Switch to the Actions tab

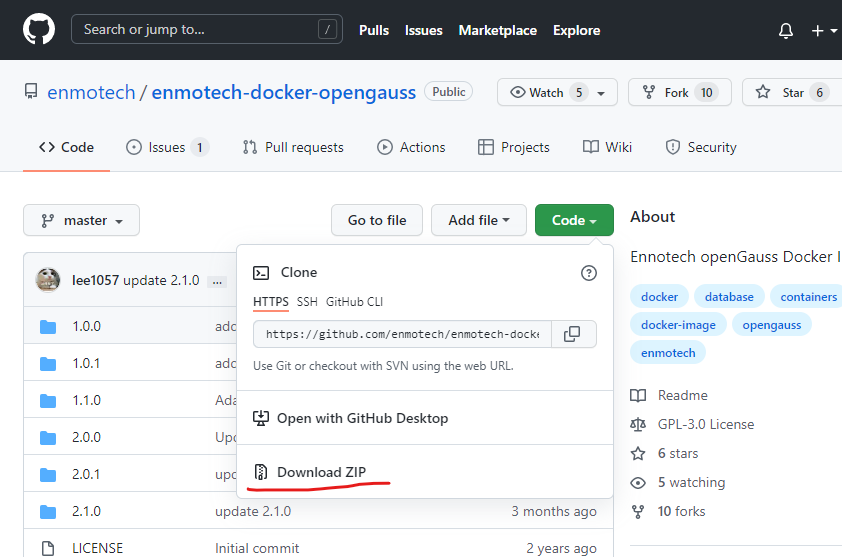point(411,147)
